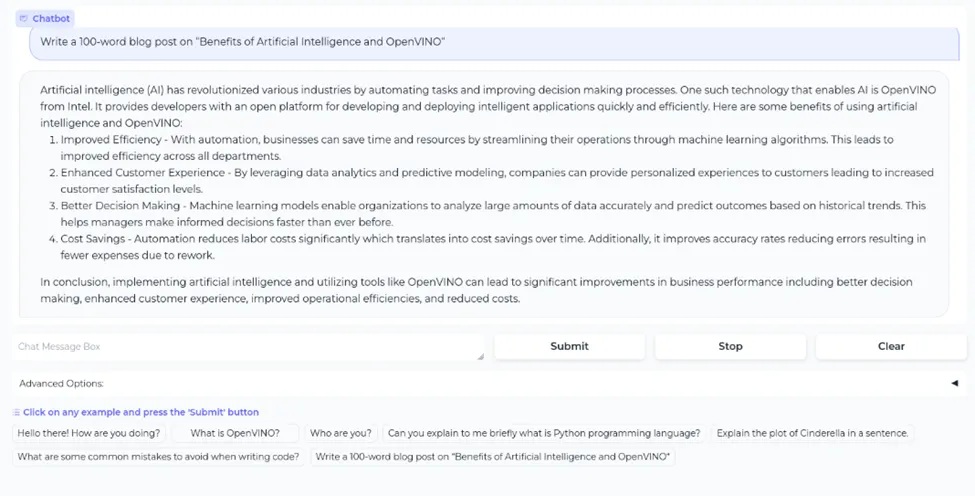Click the user prompt message bubble
Image resolution: width=975 pixels, height=496 pixels.
coord(494,42)
